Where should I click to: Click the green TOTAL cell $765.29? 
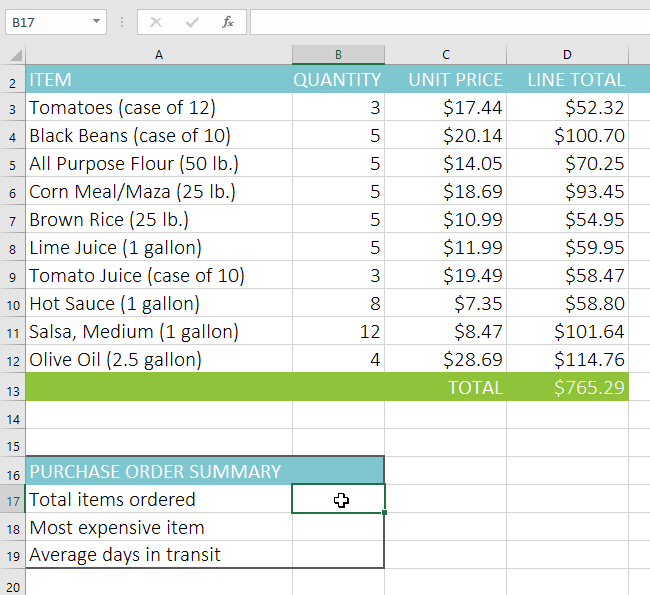coord(567,388)
